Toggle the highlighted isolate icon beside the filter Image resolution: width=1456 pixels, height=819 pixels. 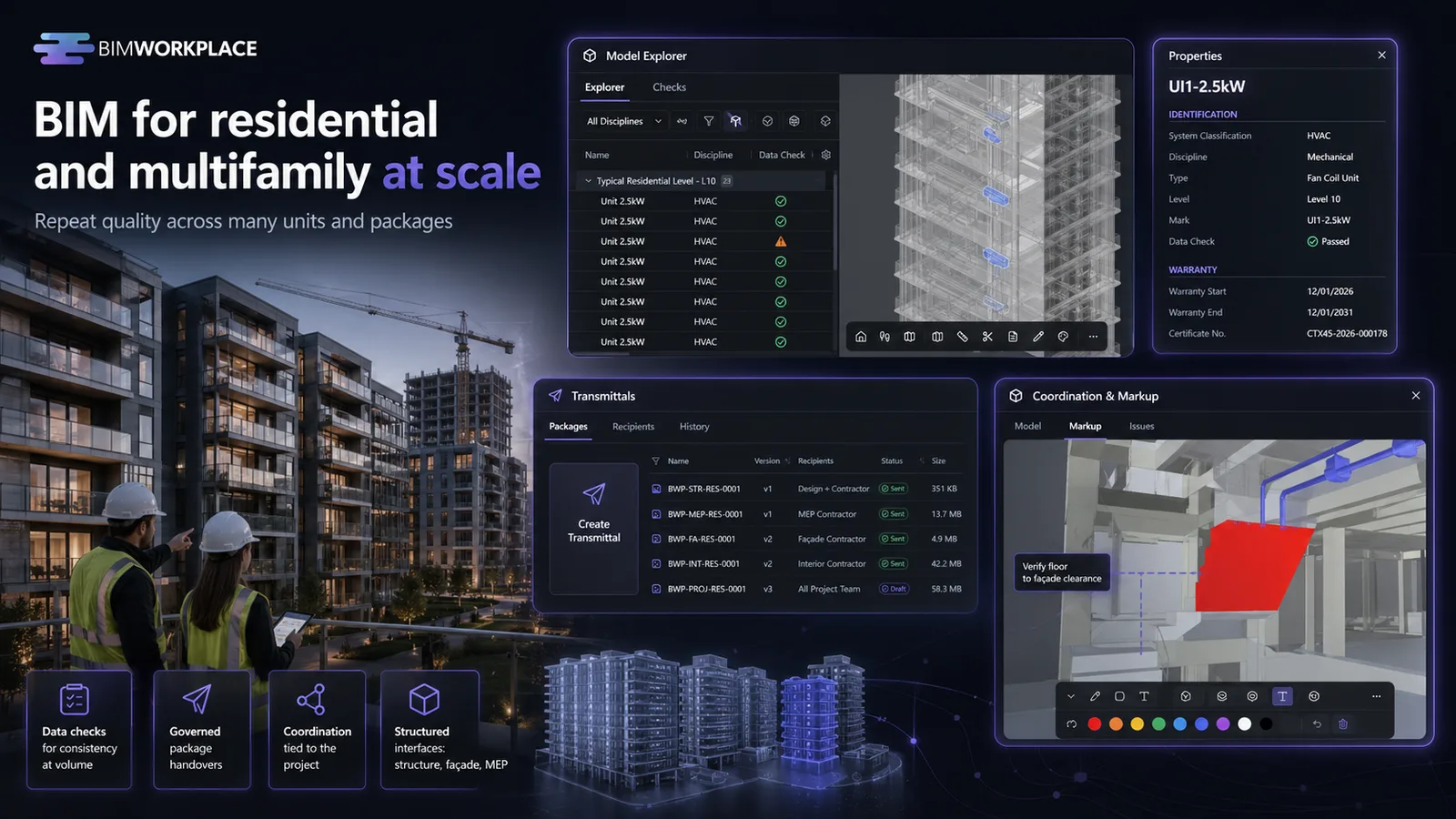coord(735,121)
